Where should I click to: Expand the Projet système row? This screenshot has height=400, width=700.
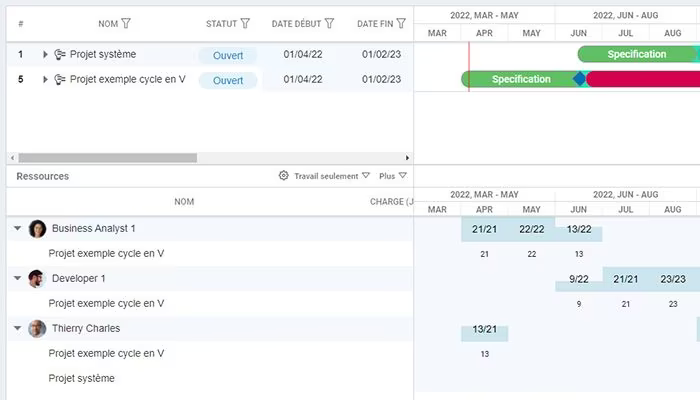(x=45, y=54)
